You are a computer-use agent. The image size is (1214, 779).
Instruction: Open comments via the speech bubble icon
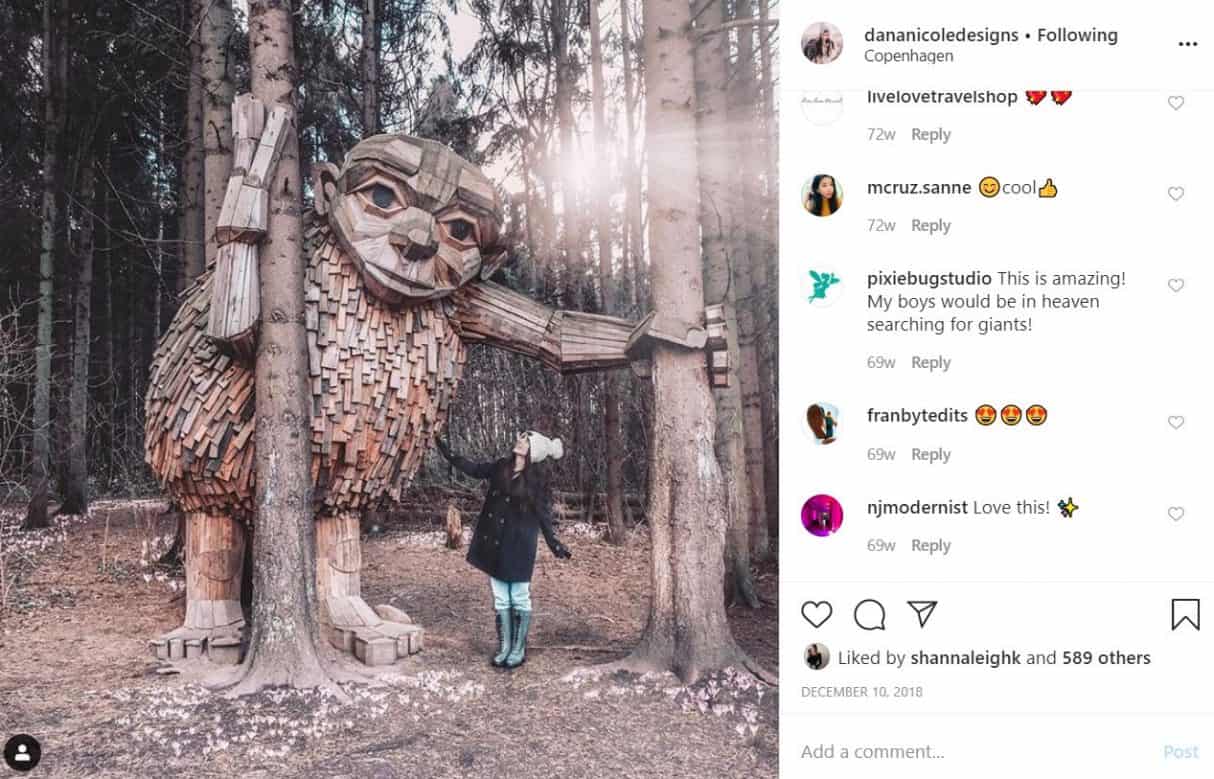tap(870, 615)
